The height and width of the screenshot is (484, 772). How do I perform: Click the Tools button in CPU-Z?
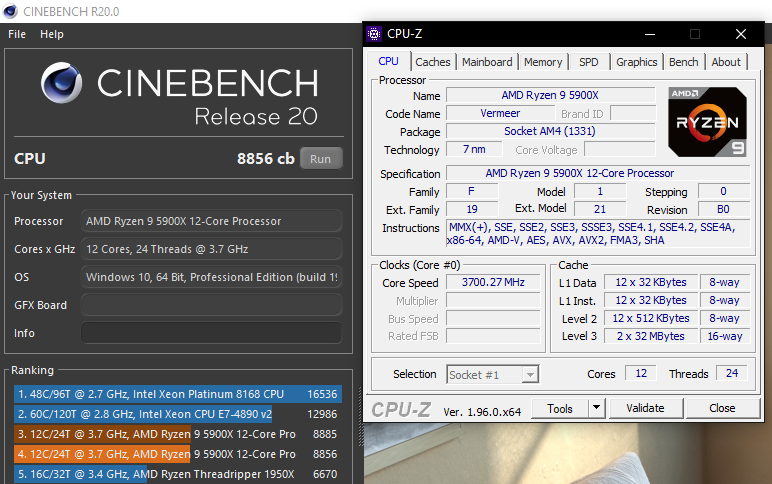(x=560, y=408)
